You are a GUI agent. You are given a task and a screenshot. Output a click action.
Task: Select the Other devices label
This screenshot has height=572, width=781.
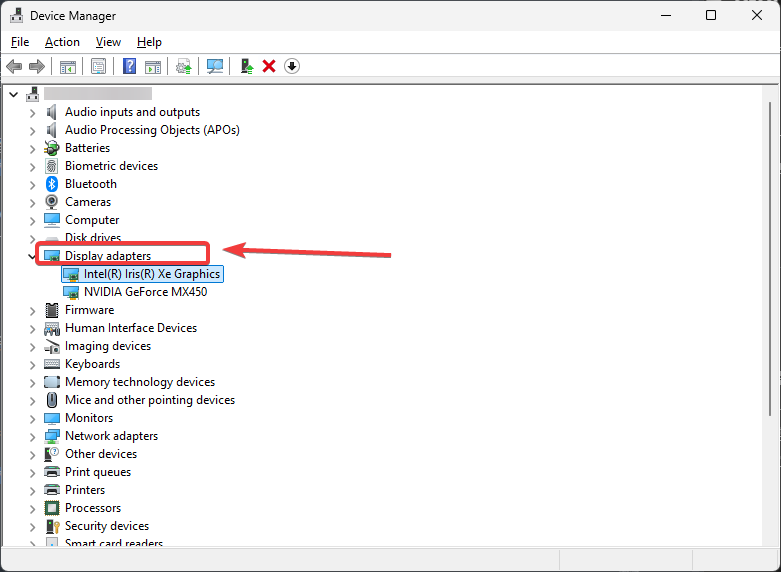[x=101, y=454]
